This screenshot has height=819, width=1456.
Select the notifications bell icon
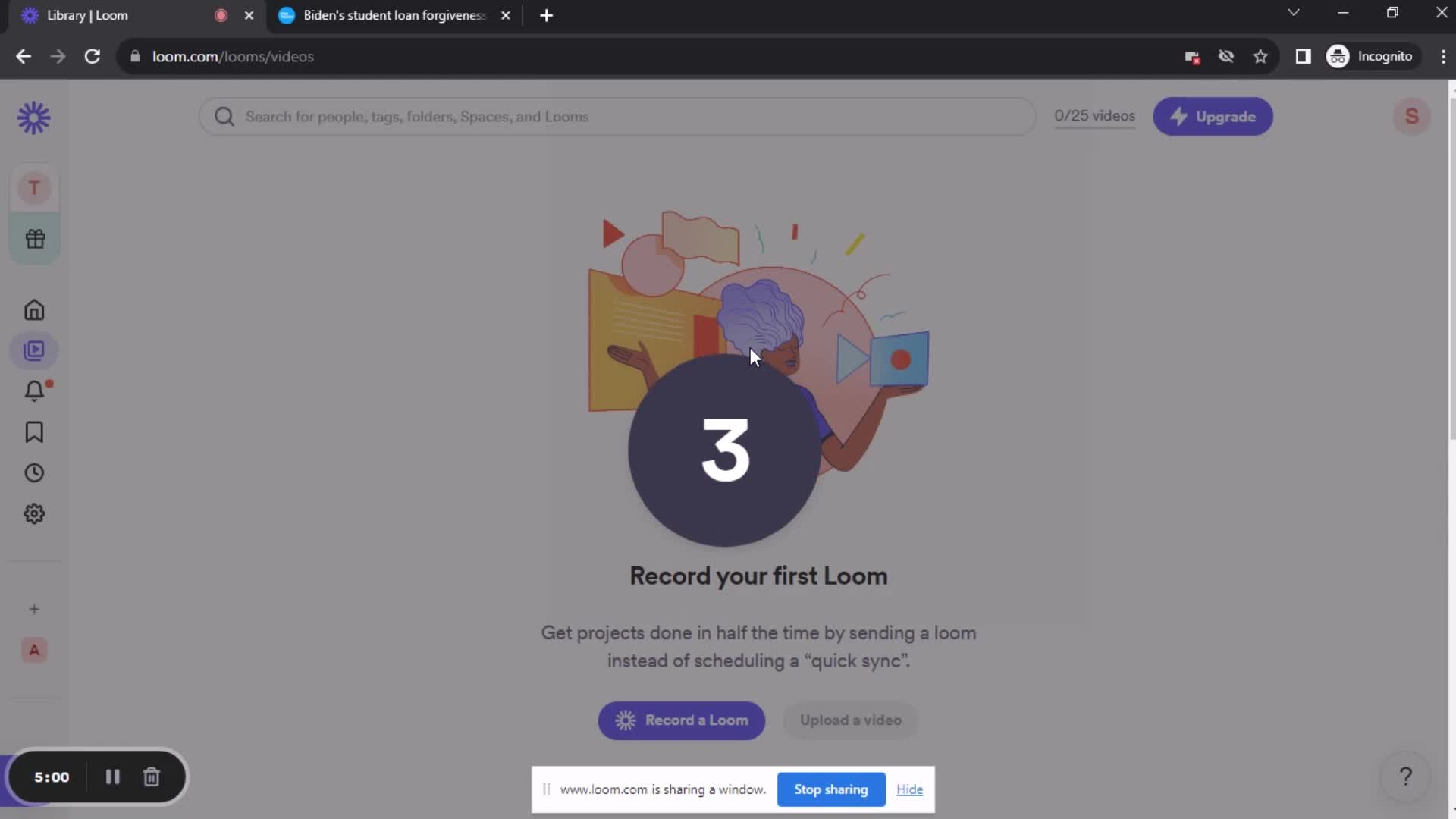(x=34, y=391)
